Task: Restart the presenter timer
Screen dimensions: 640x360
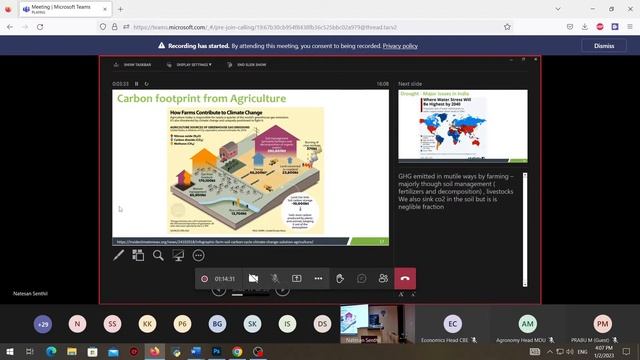Action: click(x=147, y=84)
